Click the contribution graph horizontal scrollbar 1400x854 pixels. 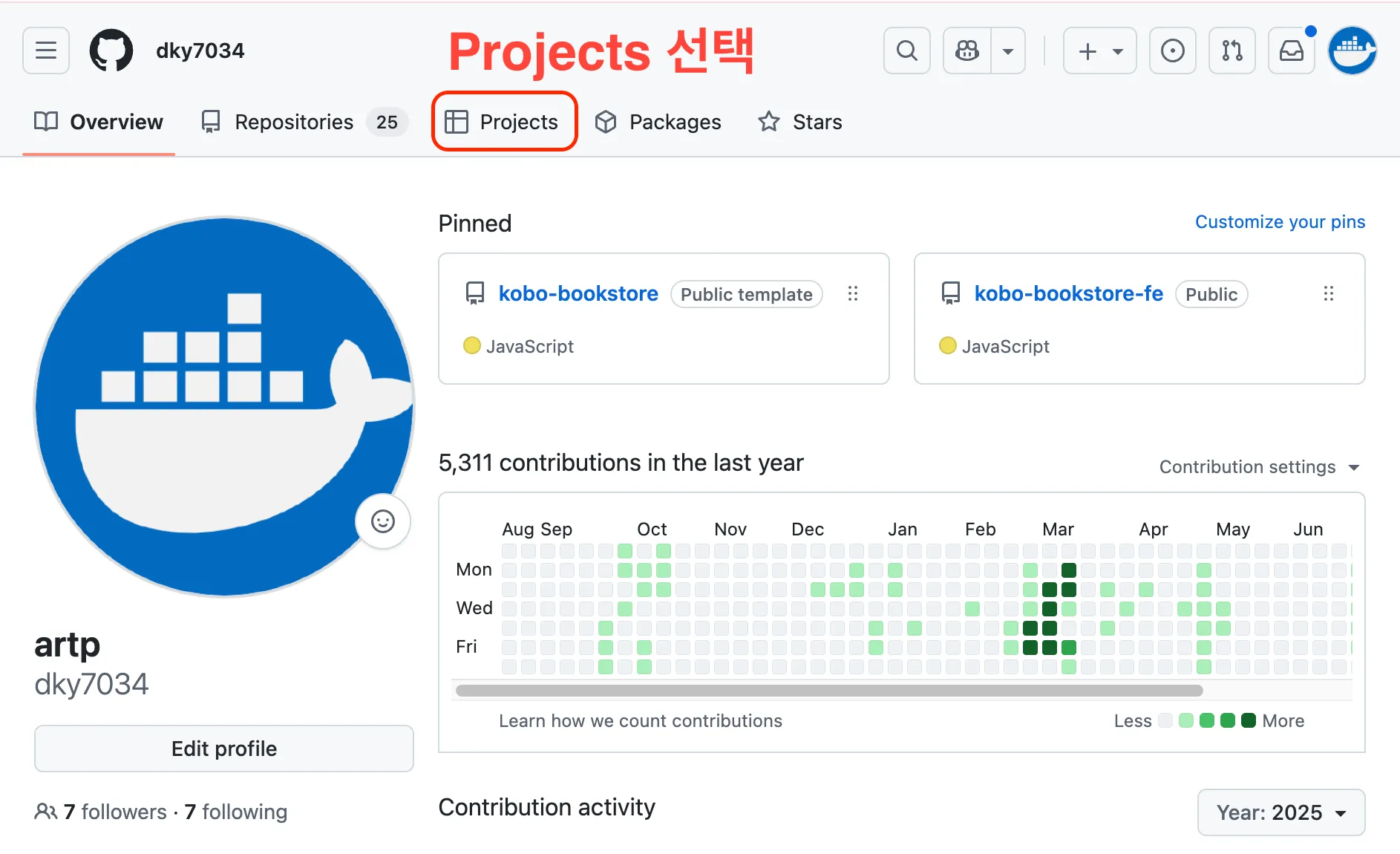point(829,691)
